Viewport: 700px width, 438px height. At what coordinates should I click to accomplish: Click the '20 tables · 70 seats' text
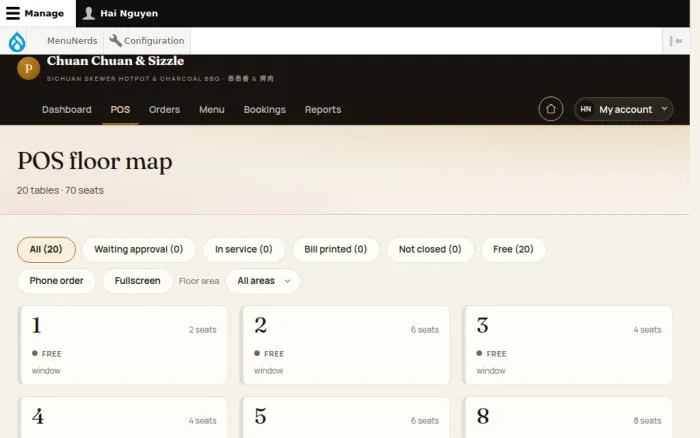coord(60,190)
